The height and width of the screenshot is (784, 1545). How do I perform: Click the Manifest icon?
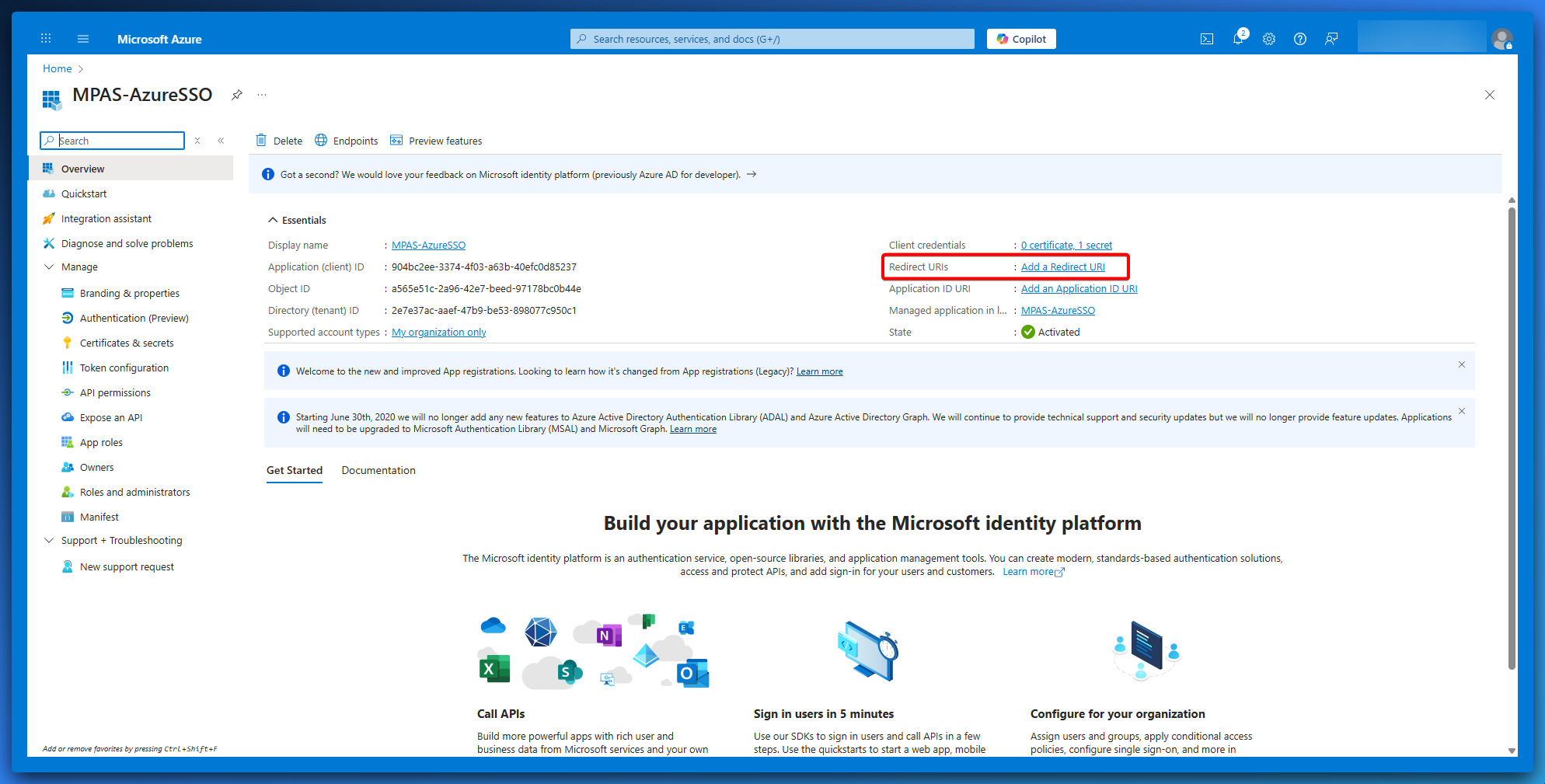click(68, 517)
